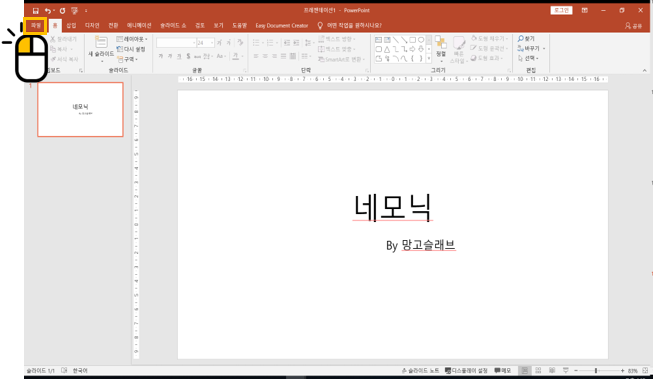Click the By 망고슬래브 subtitle text
Image resolution: width=653 pixels, height=379 pixels.
421,245
